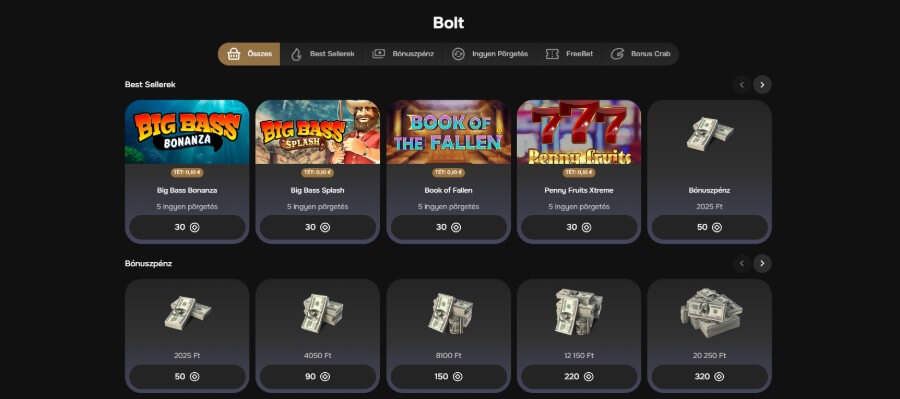Purchase 4050 Ft bonus for 90 coins
This screenshot has width=900, height=399.
(317, 377)
